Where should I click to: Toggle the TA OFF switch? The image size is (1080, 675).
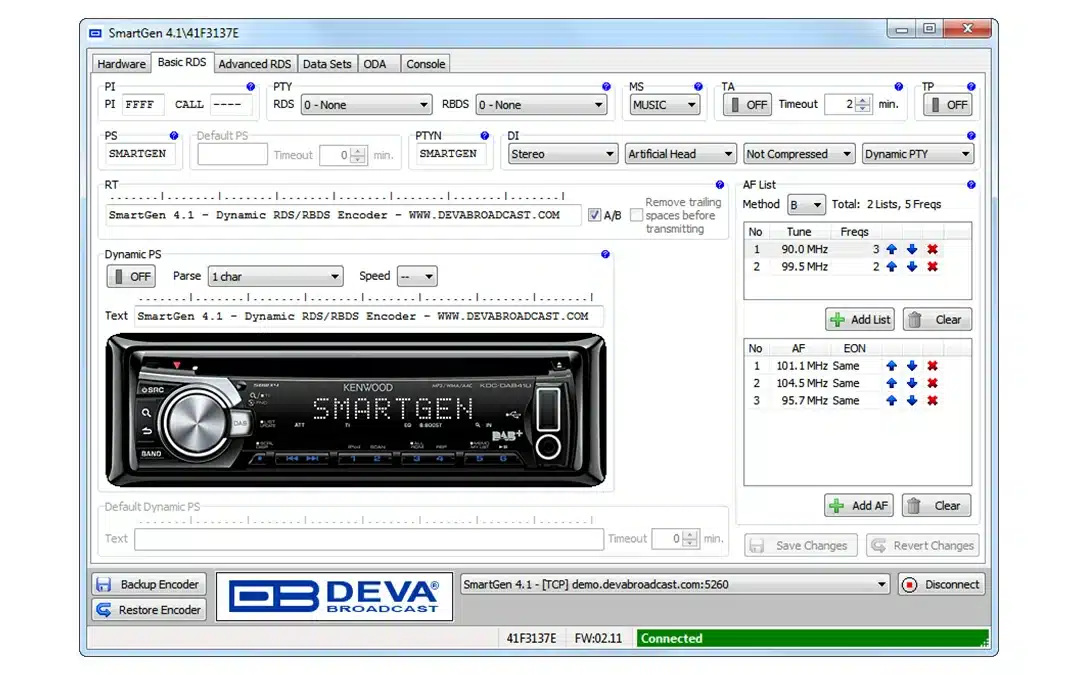click(x=747, y=105)
